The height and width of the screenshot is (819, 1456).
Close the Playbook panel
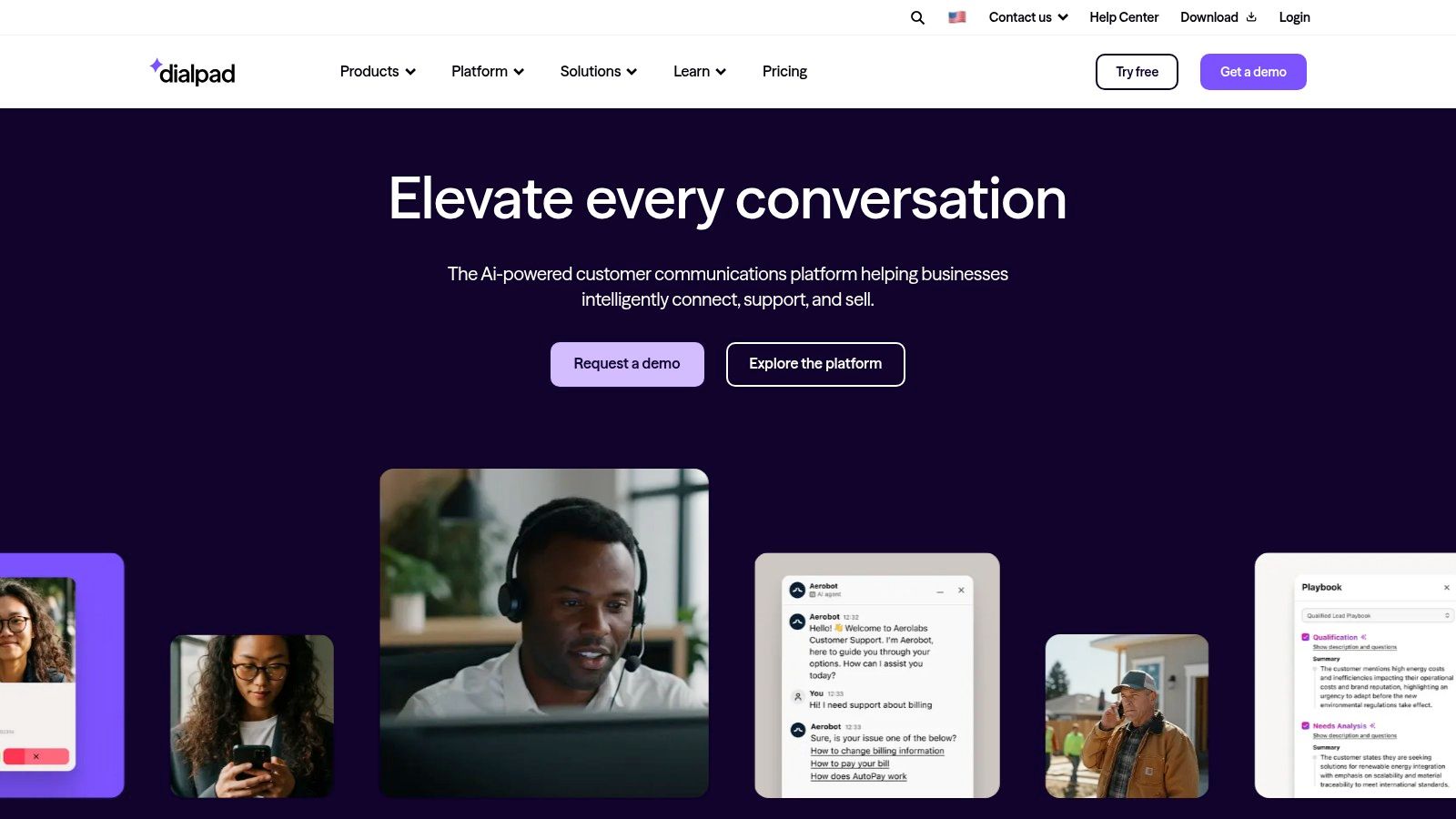(x=1447, y=588)
